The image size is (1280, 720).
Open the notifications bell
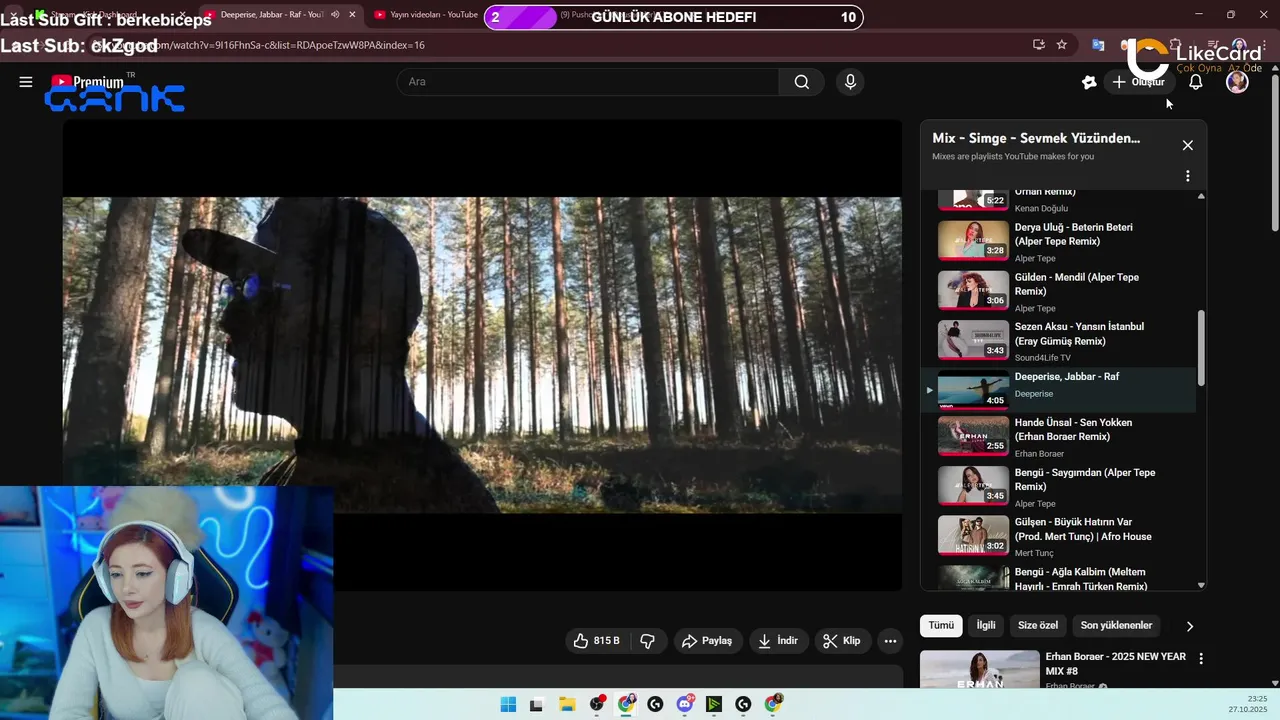click(x=1195, y=82)
